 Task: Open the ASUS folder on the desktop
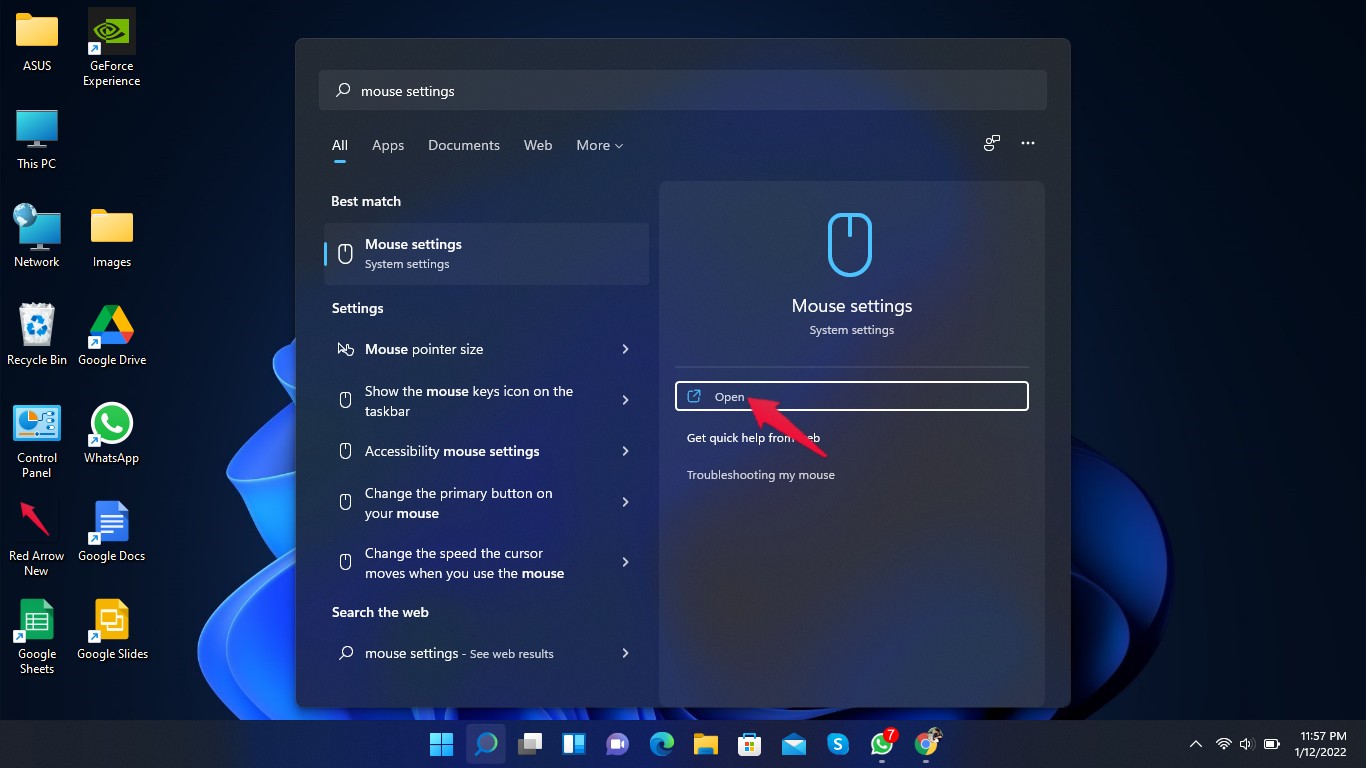coord(37,42)
